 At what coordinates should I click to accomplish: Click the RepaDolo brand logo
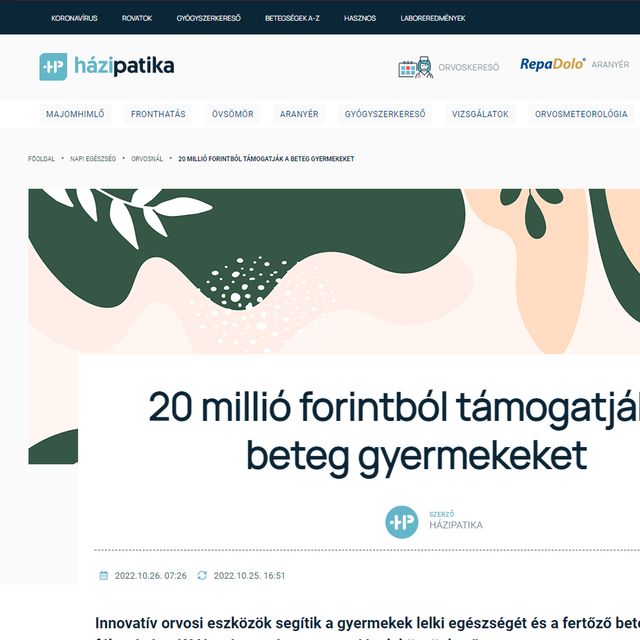click(x=553, y=64)
